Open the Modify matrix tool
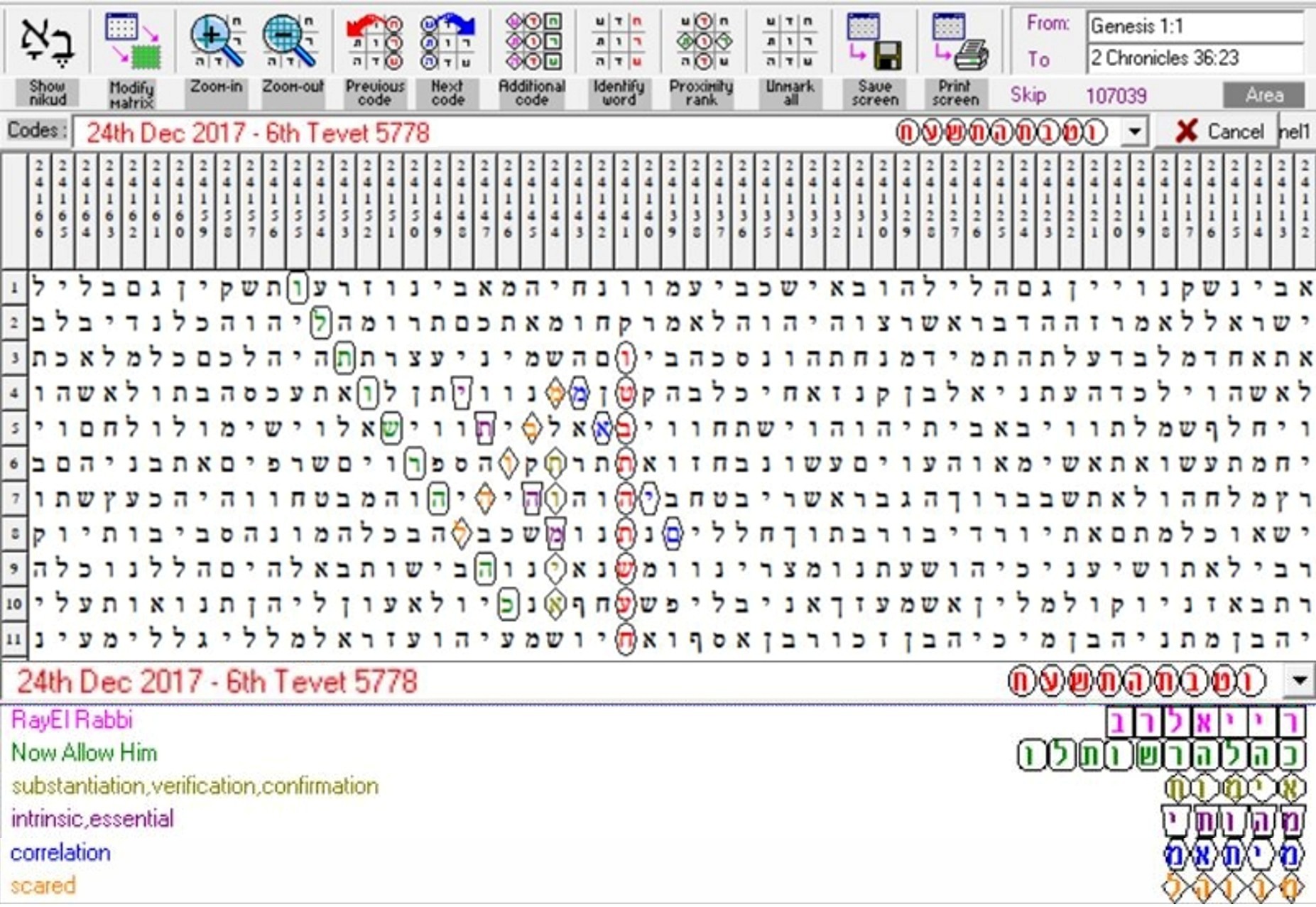Viewport: 1316px width, 907px height. tap(131, 57)
